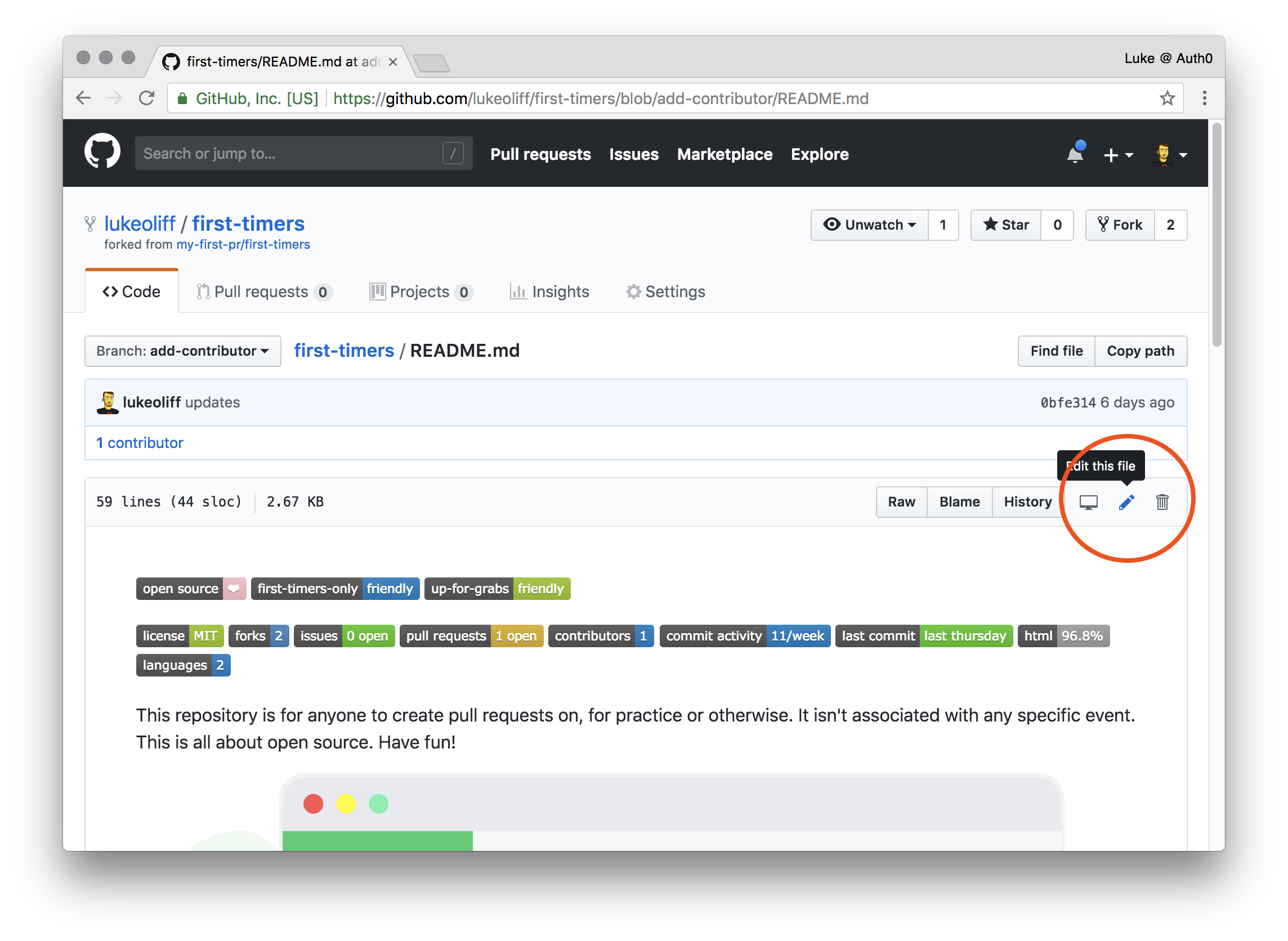Expand the Unwatch dropdown
Viewport: 1288px width, 941px height.
pyautogui.click(x=869, y=225)
